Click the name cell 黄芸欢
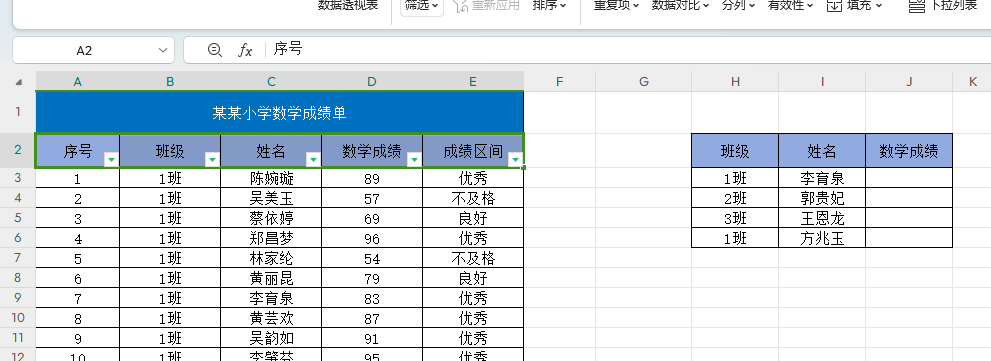Viewport: 991px width, 361px height. 271,318
